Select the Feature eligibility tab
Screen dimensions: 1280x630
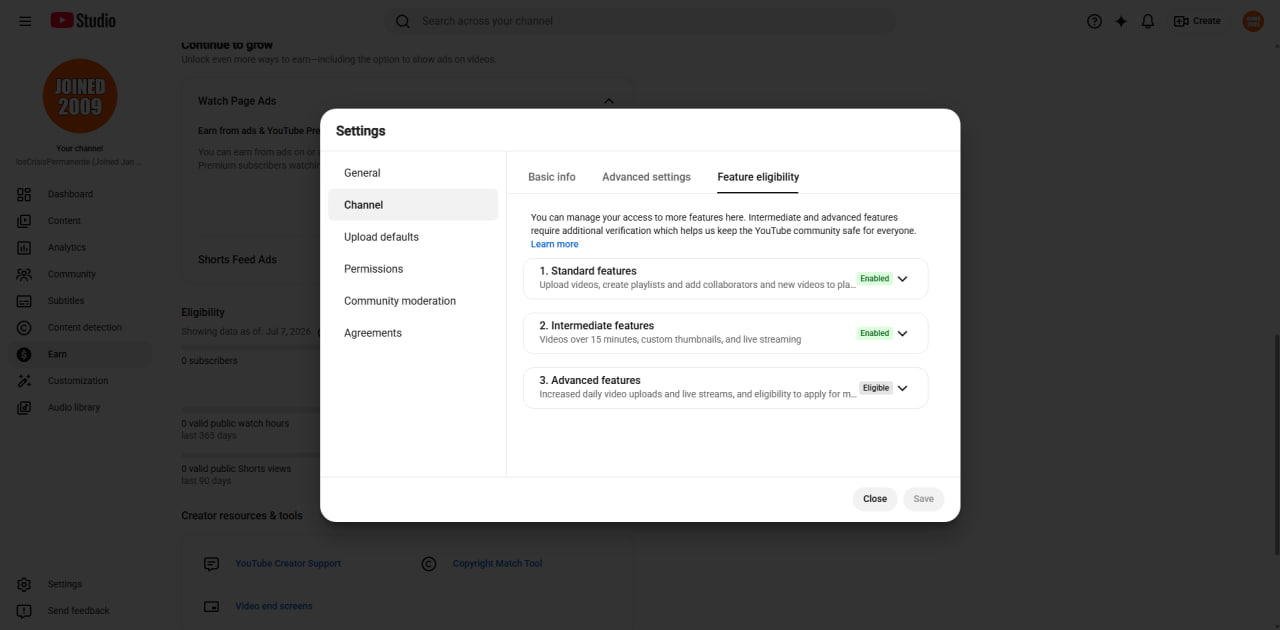(x=758, y=177)
